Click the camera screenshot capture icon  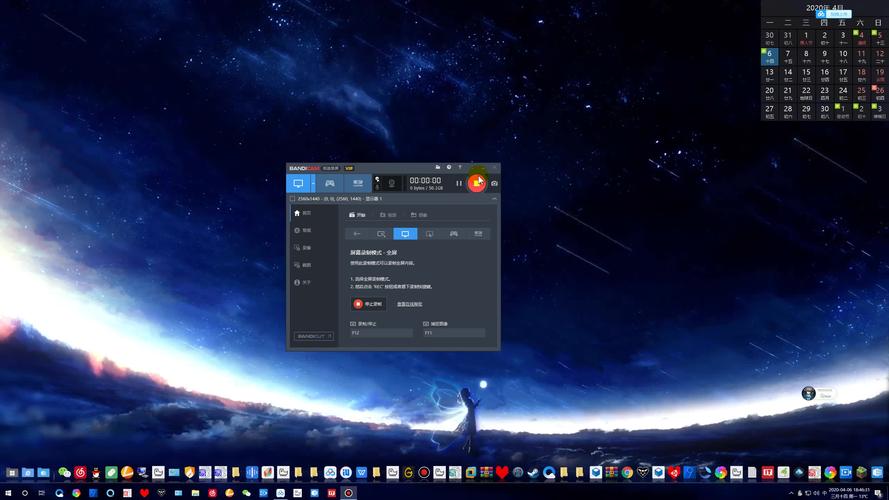[x=494, y=183]
